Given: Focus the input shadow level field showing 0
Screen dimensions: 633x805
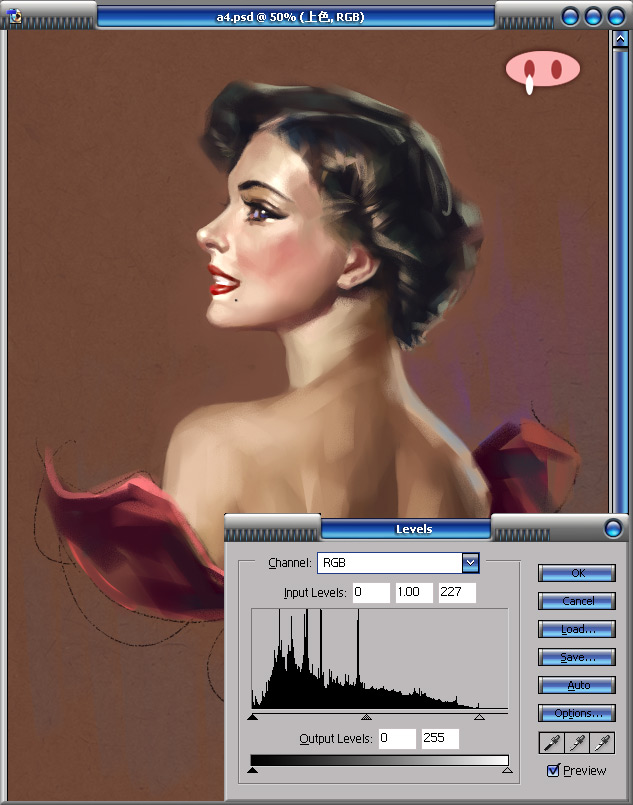Looking at the screenshot, I should point(371,592).
